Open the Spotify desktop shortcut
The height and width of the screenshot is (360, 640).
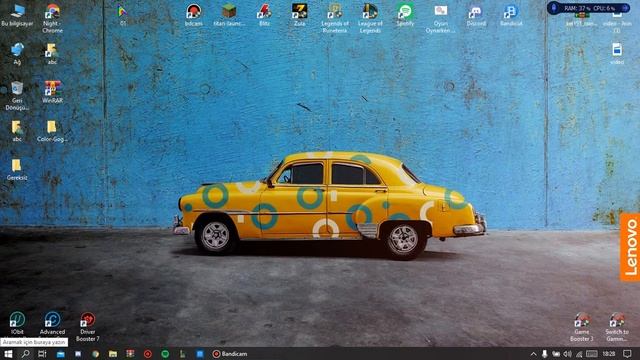[x=405, y=16]
